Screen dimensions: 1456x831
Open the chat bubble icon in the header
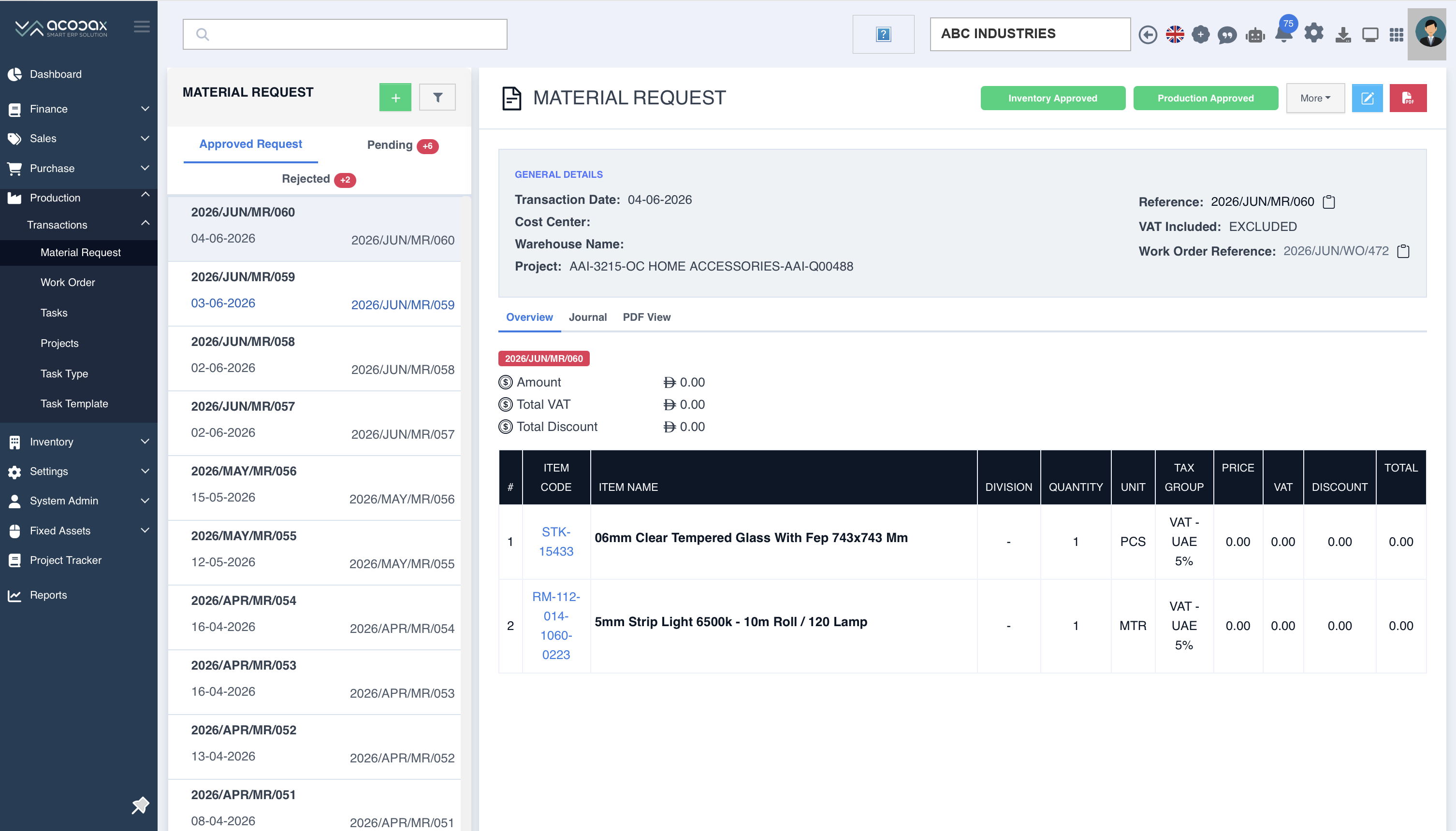coord(1227,35)
